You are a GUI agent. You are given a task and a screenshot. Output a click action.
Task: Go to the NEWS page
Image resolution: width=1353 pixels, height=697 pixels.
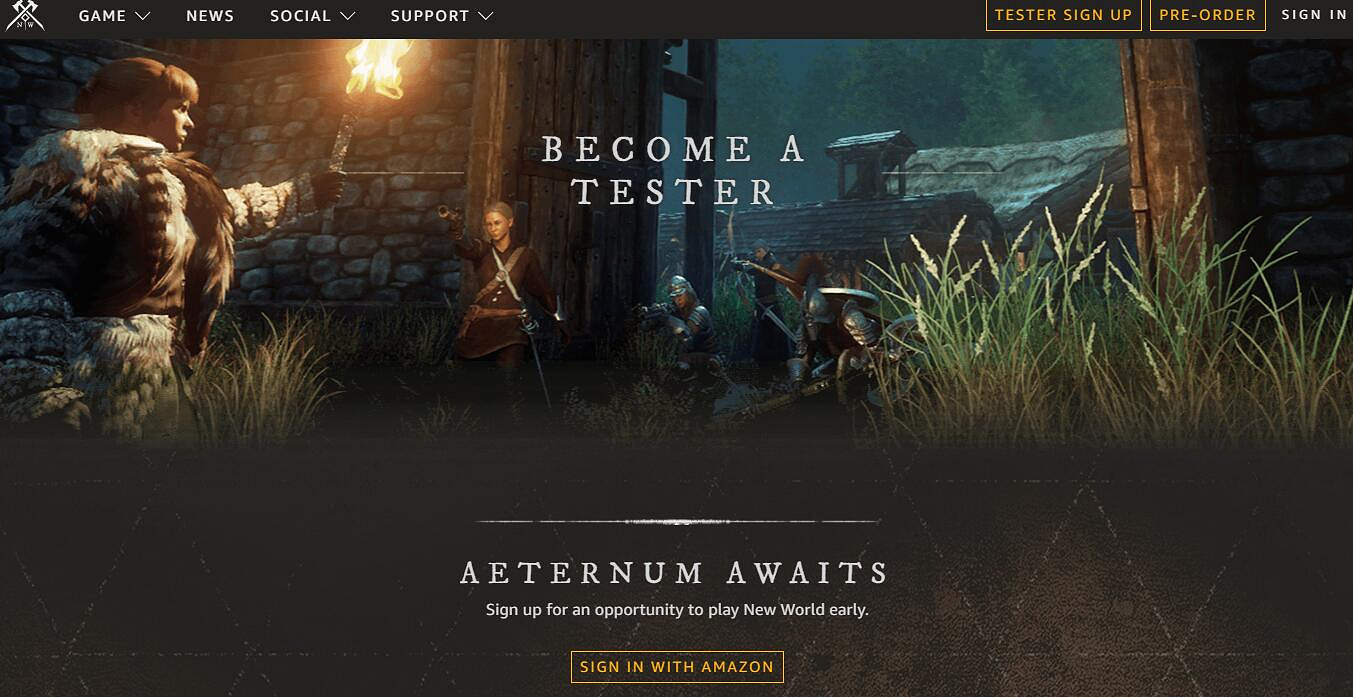(x=210, y=16)
